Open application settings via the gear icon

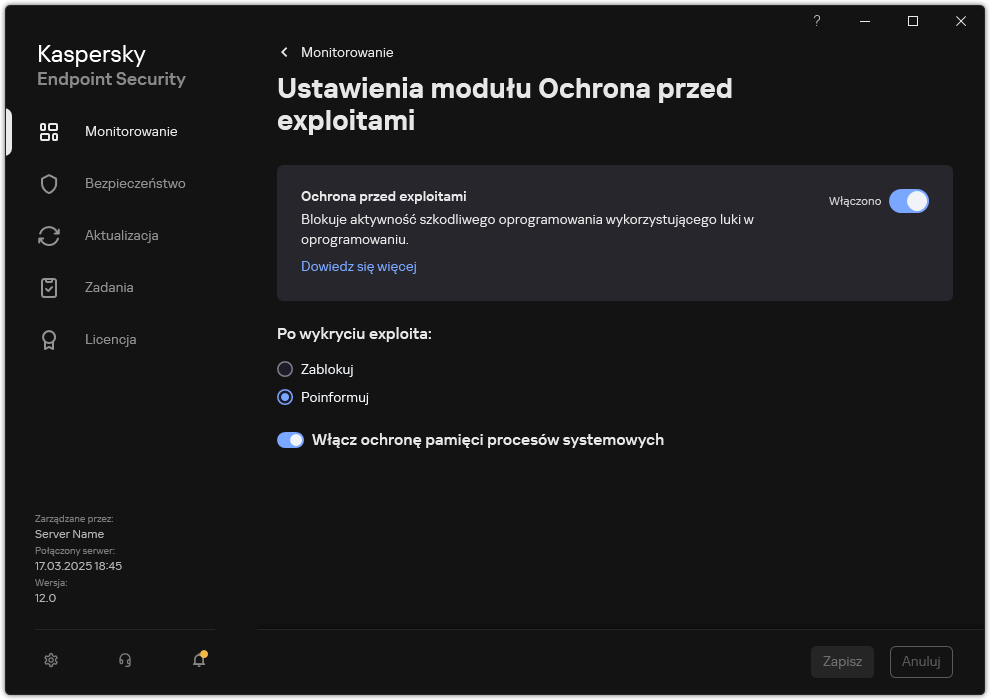tap(50, 660)
